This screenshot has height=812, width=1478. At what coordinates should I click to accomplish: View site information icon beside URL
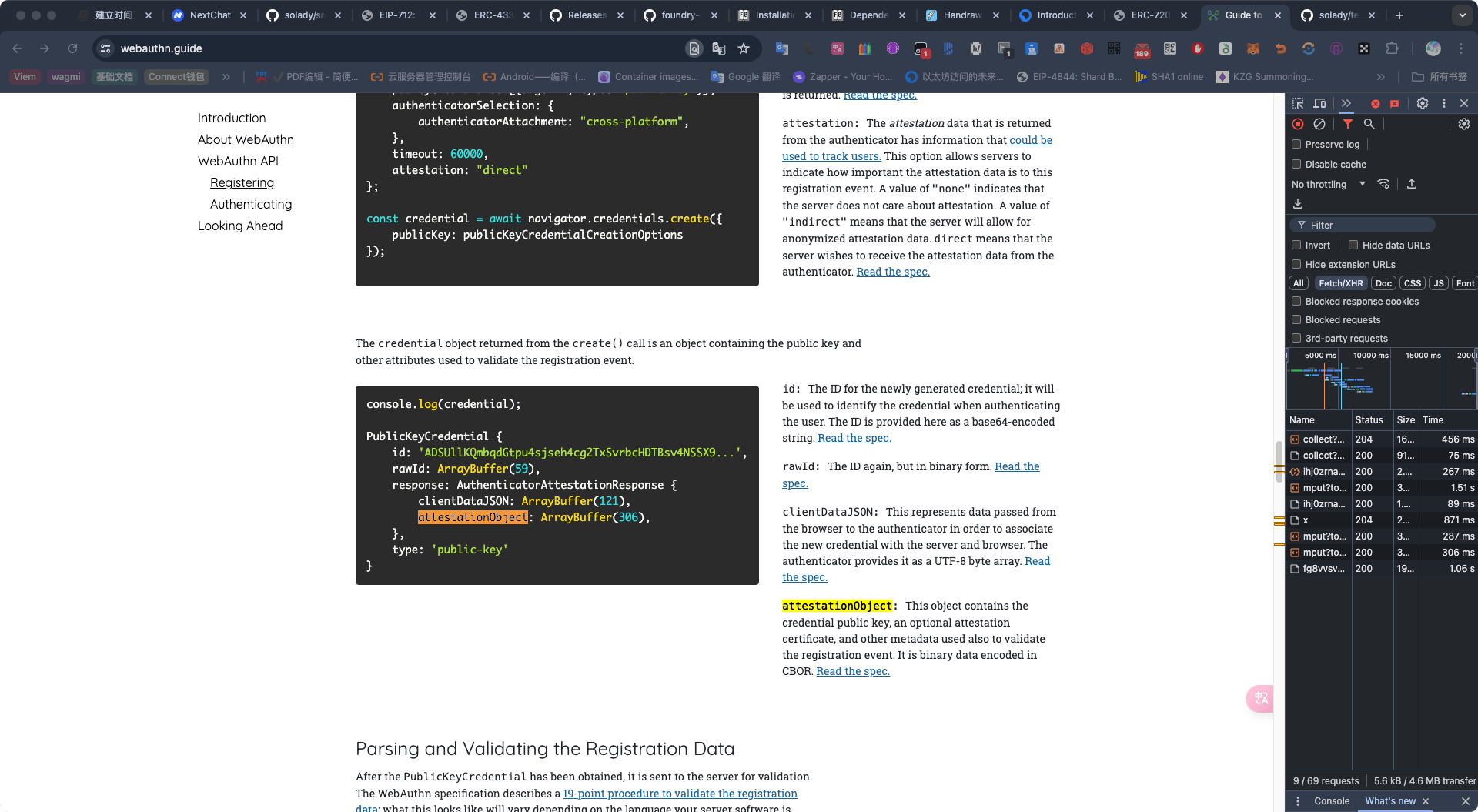[106, 48]
